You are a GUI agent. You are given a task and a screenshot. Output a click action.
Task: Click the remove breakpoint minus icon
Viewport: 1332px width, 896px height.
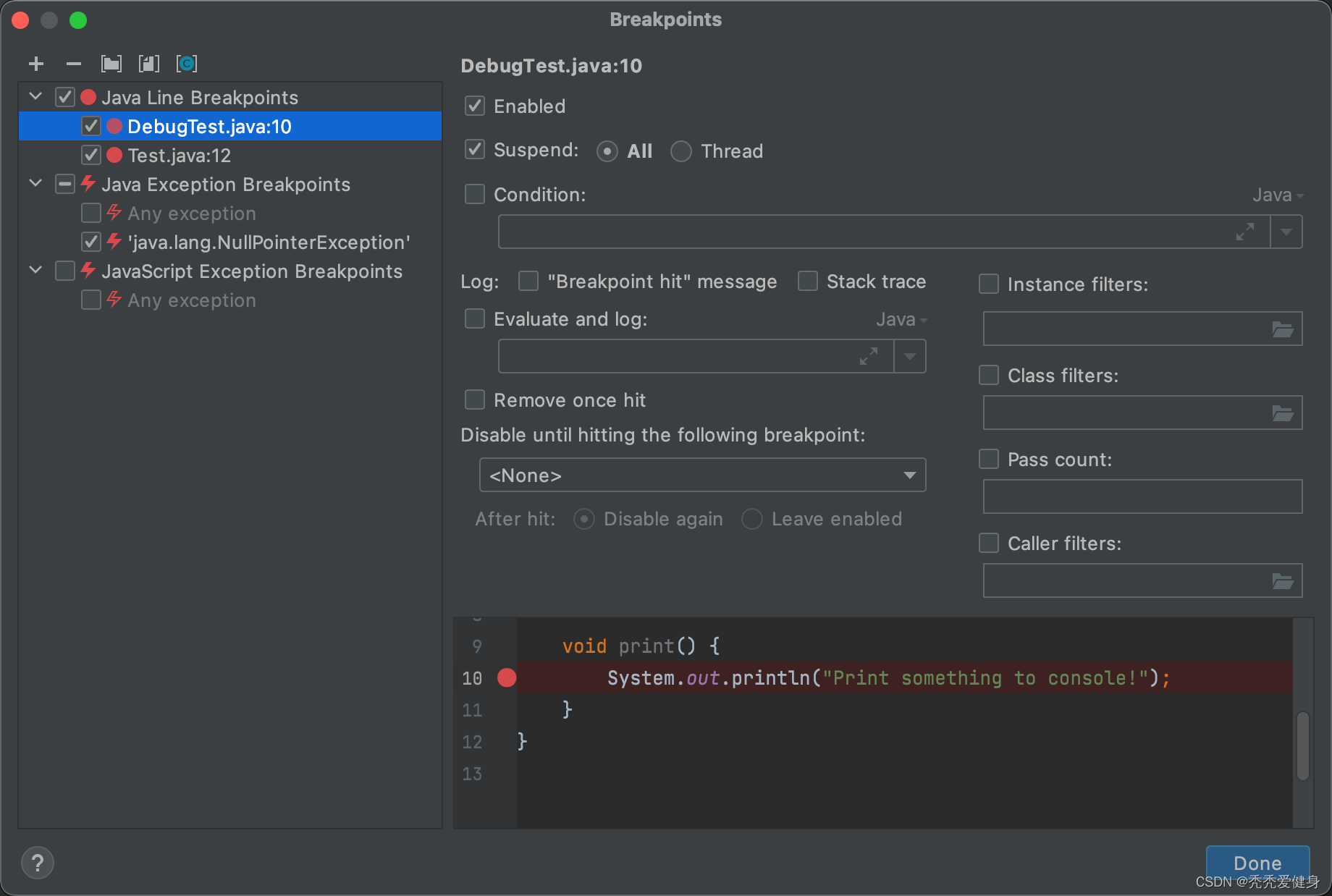(74, 64)
